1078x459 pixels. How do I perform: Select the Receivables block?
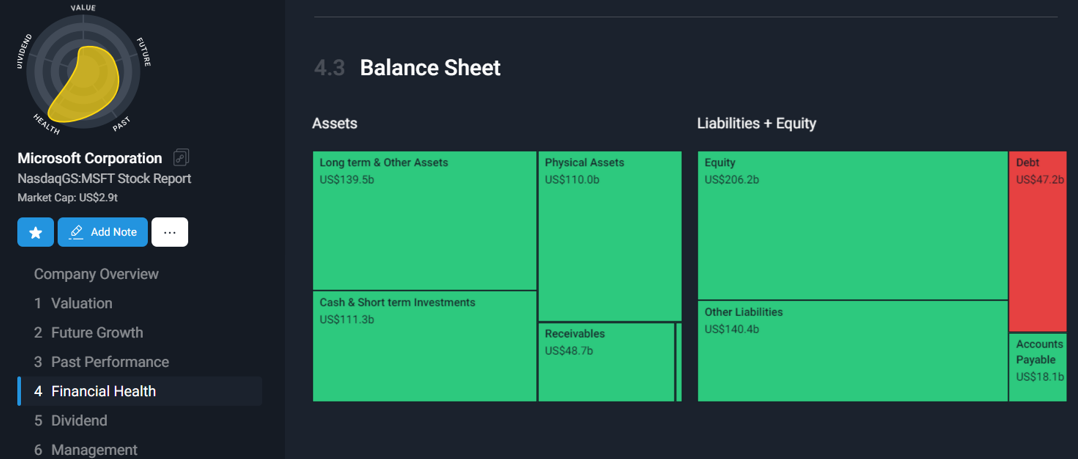coord(606,362)
